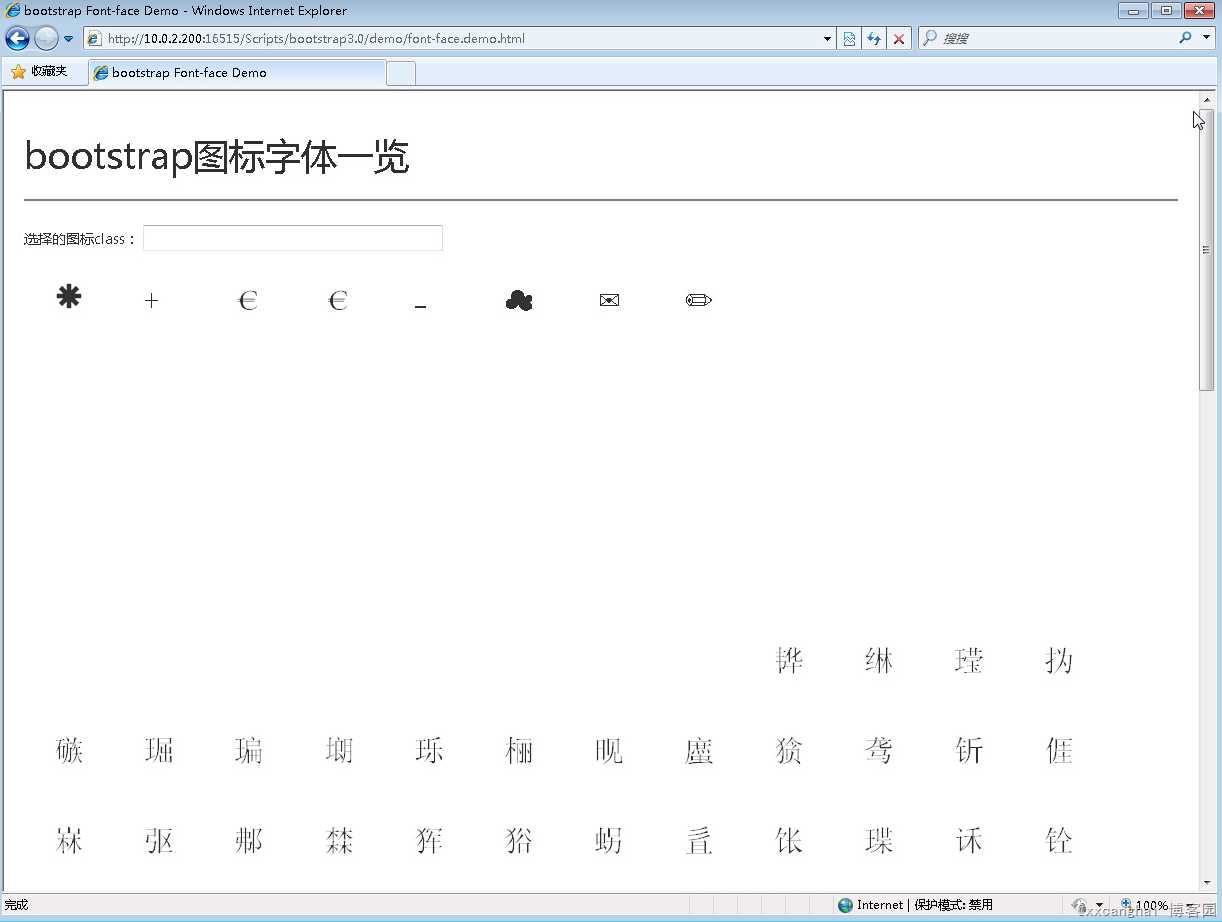Select the 扐 glyph character
Viewport: 1222px width, 922px height.
[x=1059, y=661]
